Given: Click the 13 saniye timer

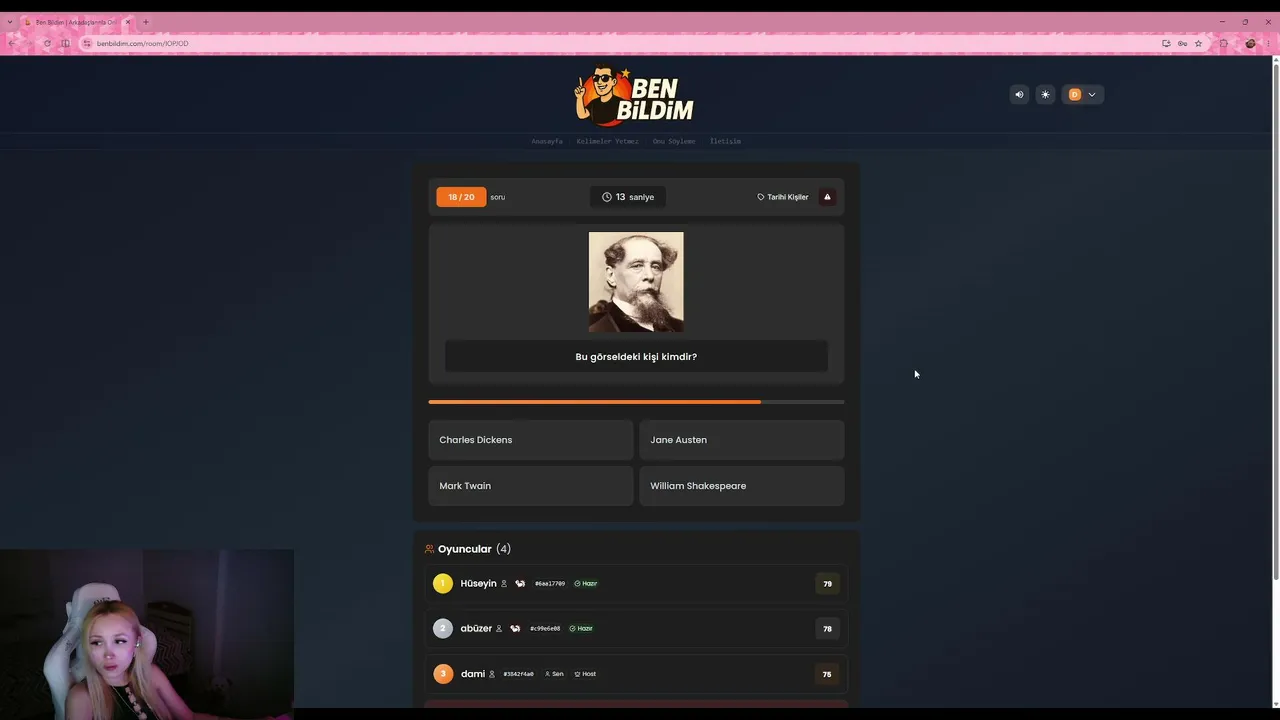Looking at the screenshot, I should pos(628,197).
